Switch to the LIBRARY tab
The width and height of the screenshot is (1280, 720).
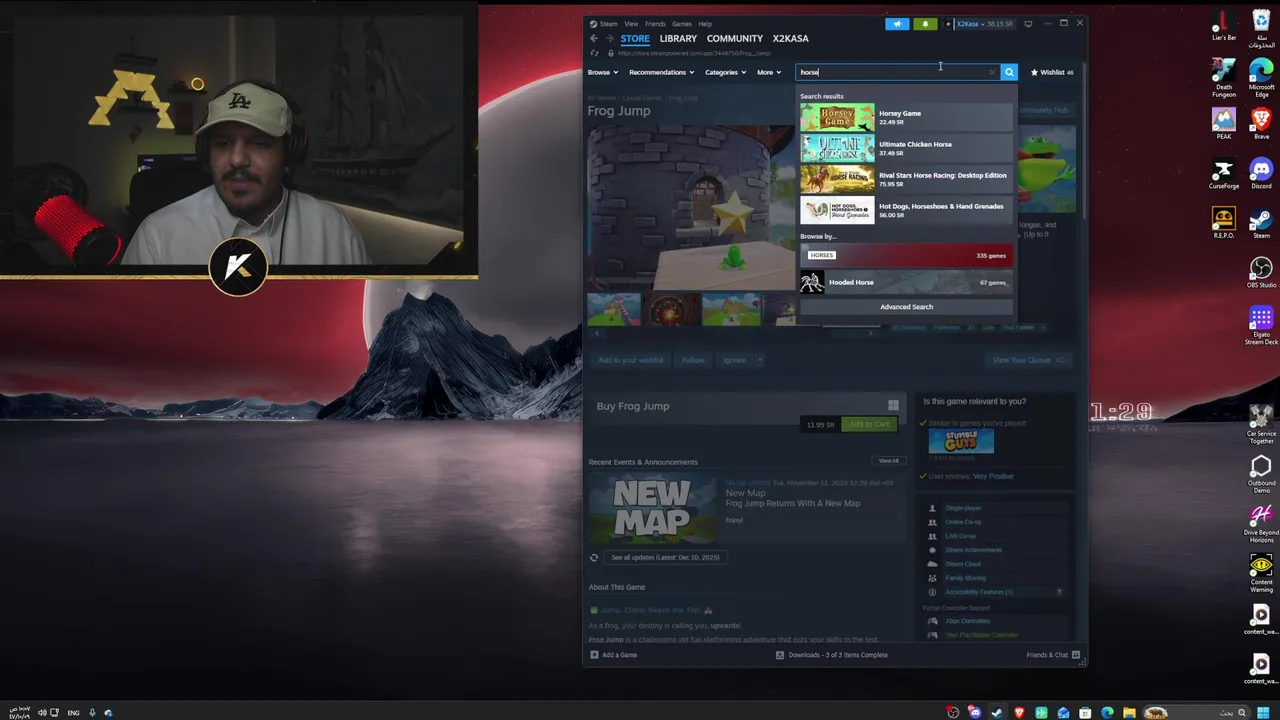pos(678,39)
